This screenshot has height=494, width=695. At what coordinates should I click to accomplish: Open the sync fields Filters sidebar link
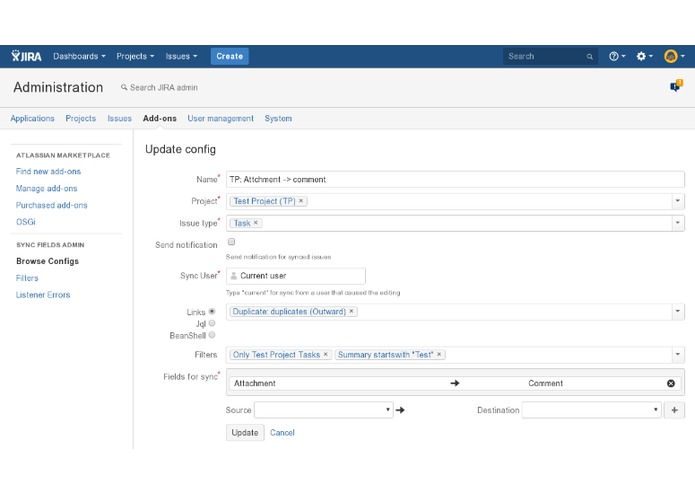(27, 278)
